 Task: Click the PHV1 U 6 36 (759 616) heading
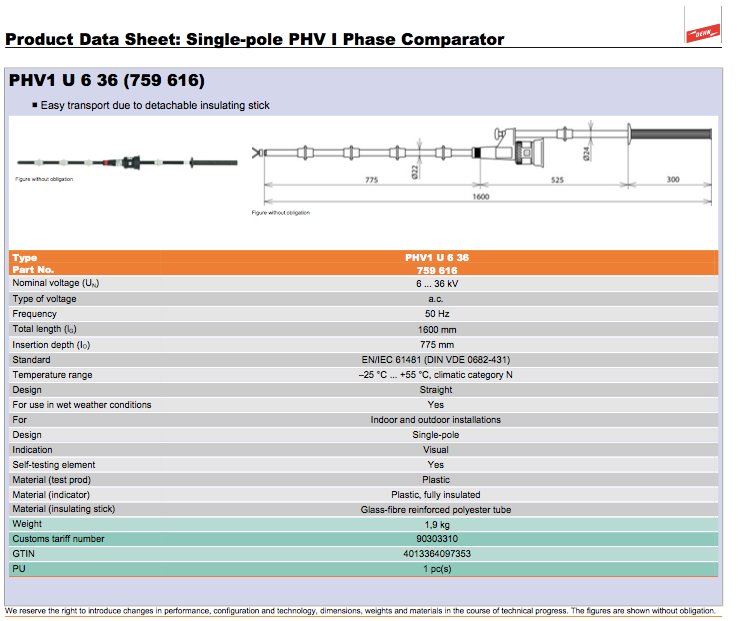pos(107,80)
